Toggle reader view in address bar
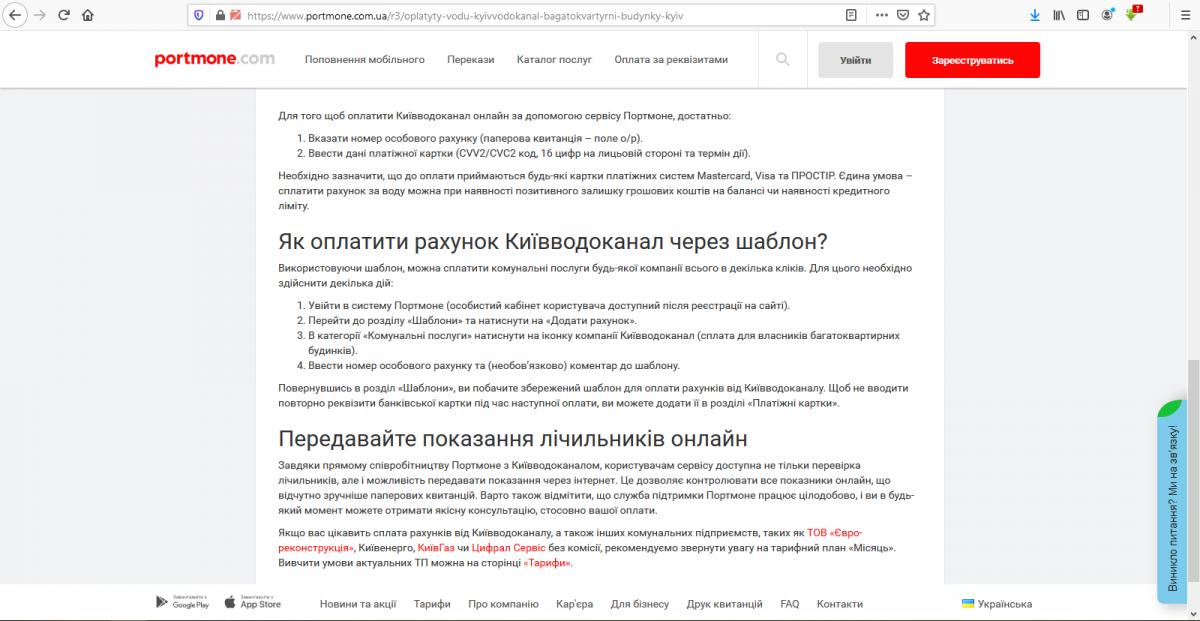 (851, 15)
